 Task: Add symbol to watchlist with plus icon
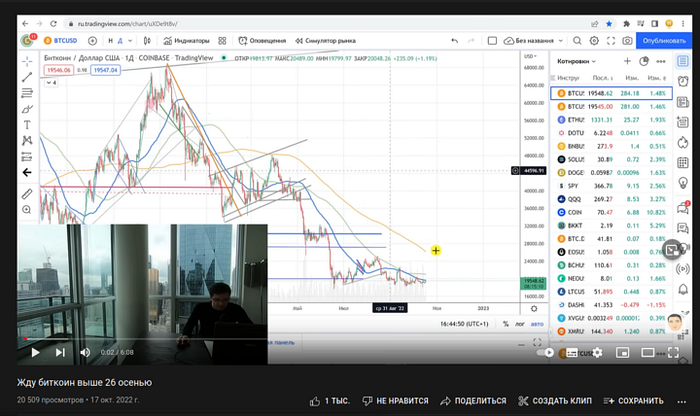tap(627, 61)
